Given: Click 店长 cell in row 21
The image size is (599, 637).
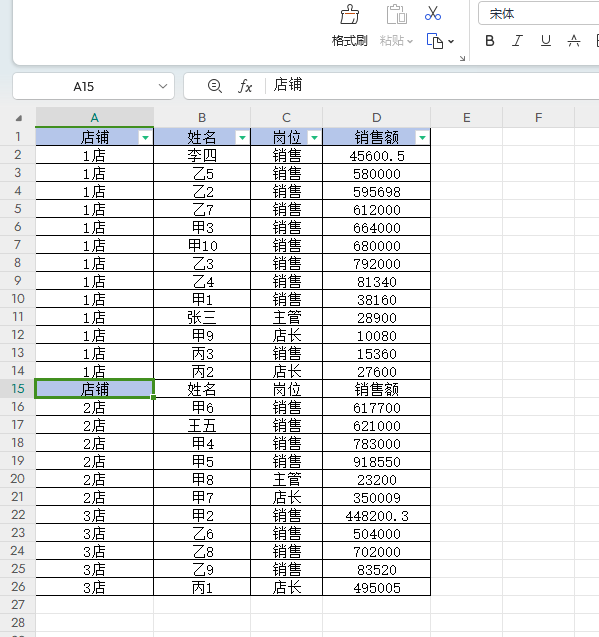Looking at the screenshot, I should point(286,497).
